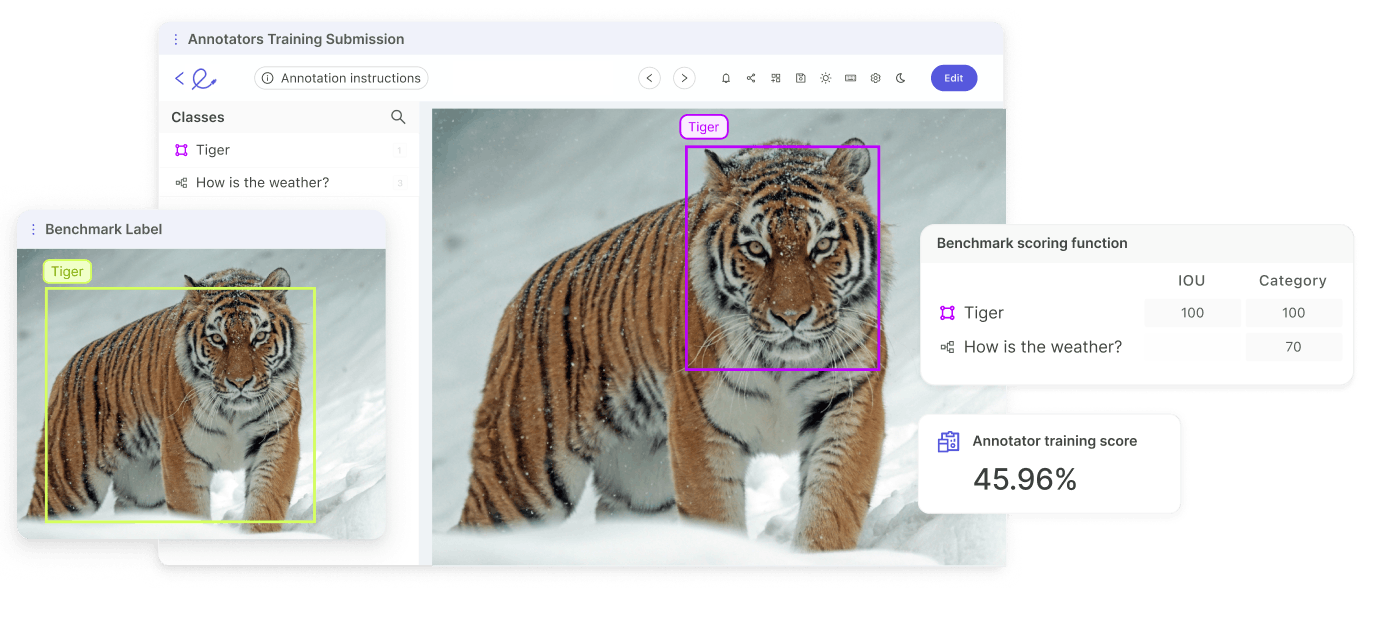Click the grid layout icon in toolbar

tap(776, 78)
